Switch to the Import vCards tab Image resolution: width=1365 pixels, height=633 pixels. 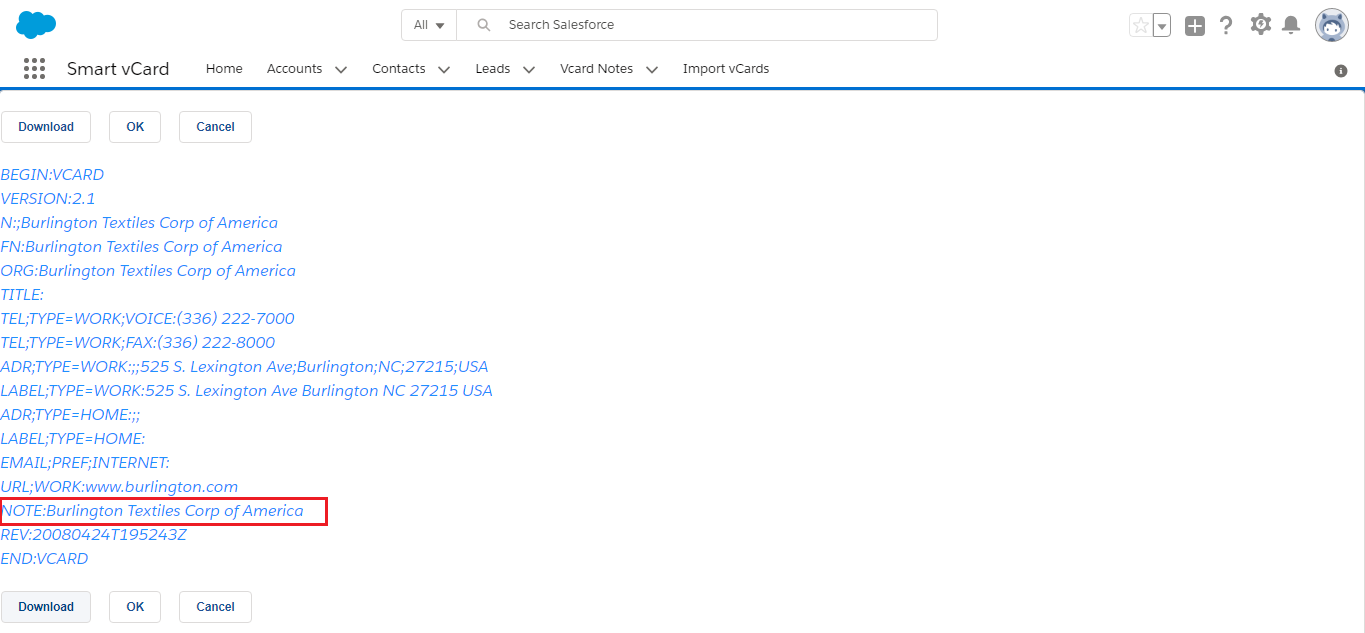(725, 69)
